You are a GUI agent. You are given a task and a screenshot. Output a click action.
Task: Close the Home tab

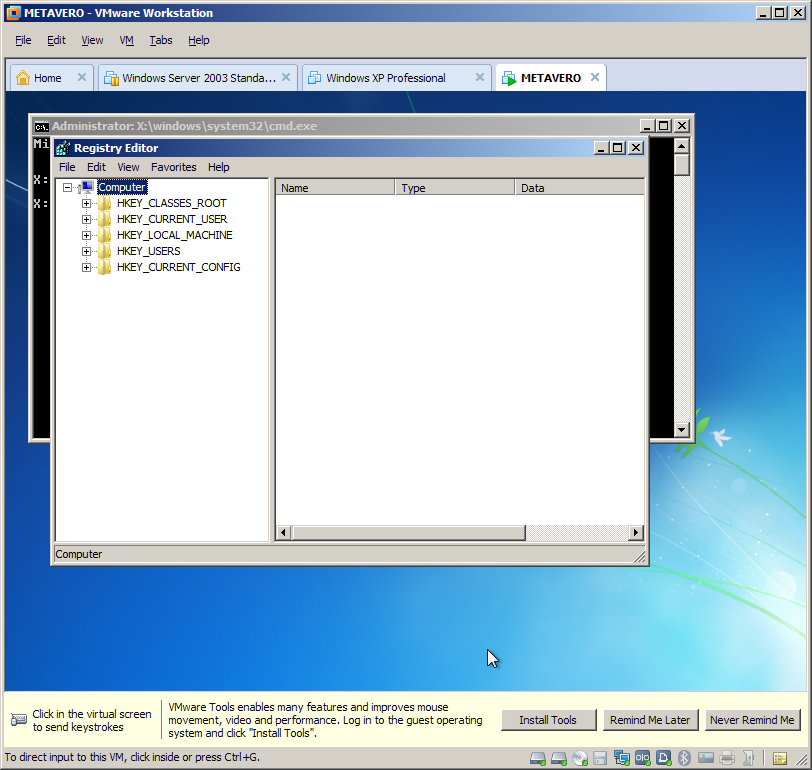pos(82,77)
